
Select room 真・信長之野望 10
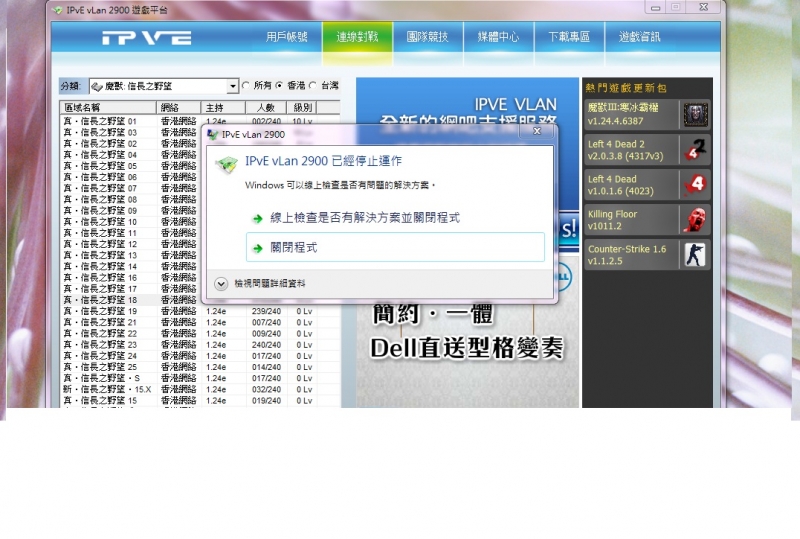pos(100,222)
